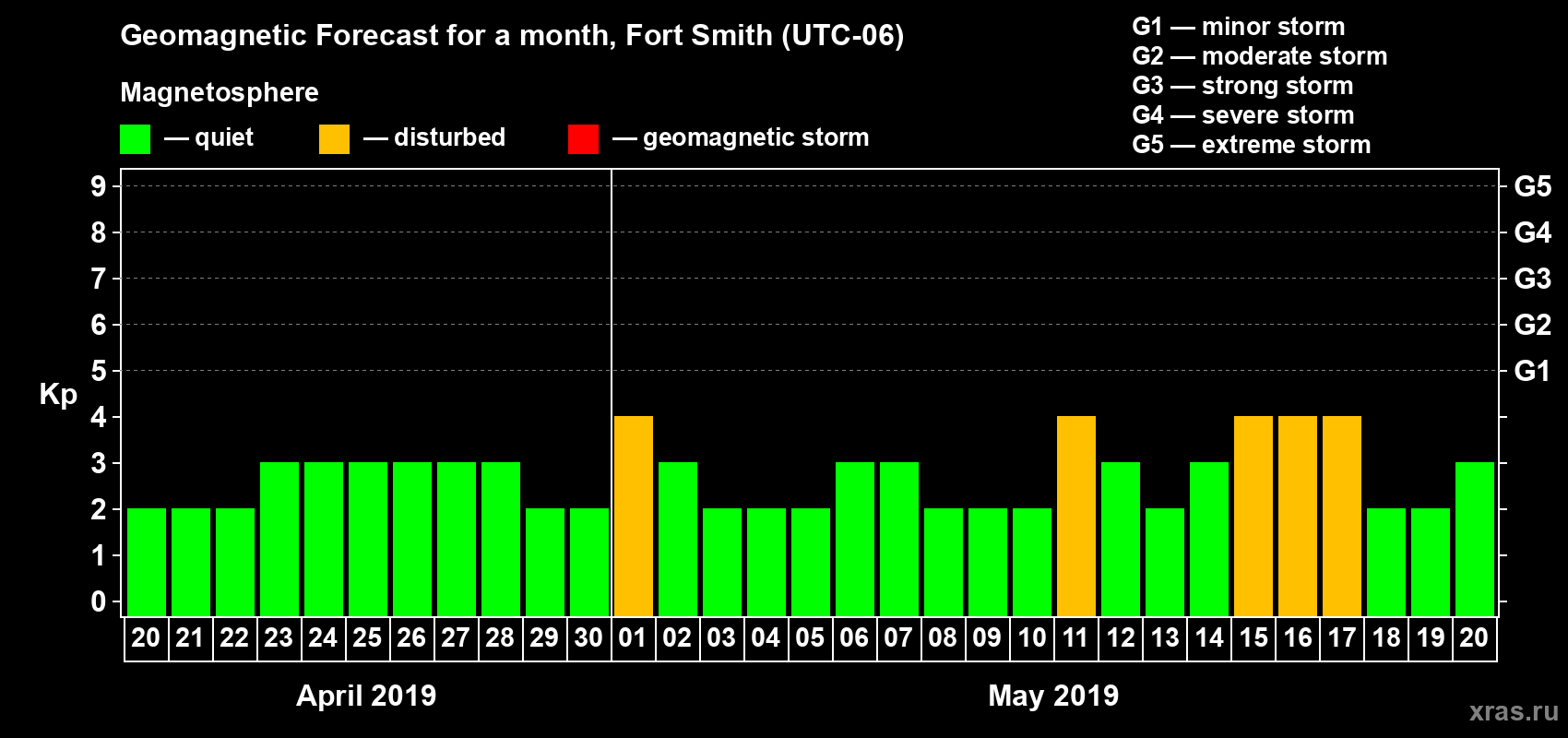
Task: Click date label 12 in May
Action: [x=1121, y=638]
